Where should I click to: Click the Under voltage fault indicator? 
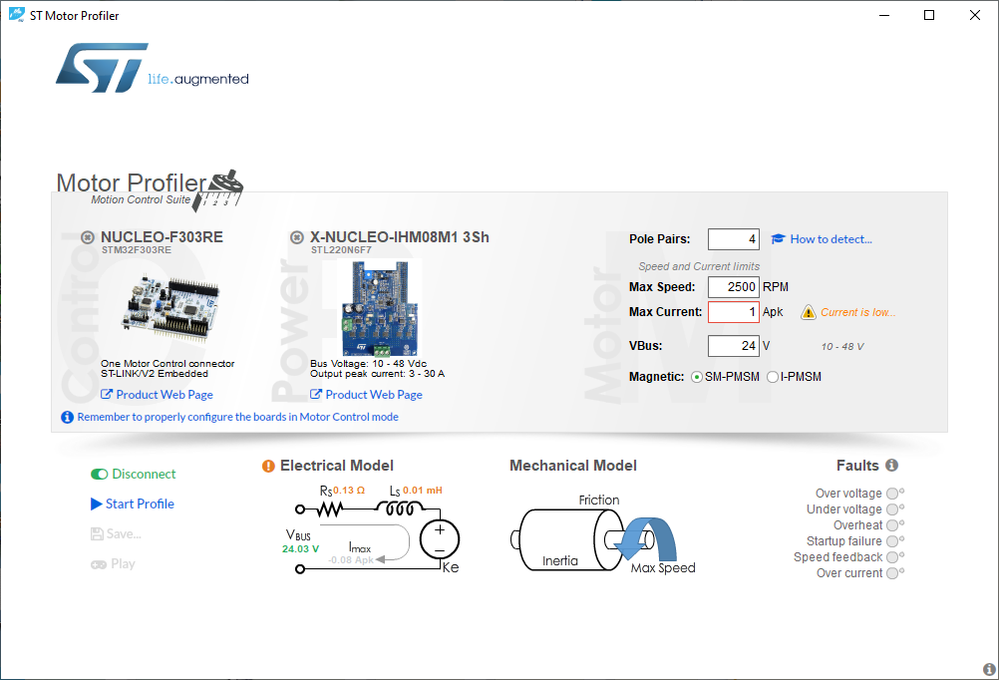[893, 510]
